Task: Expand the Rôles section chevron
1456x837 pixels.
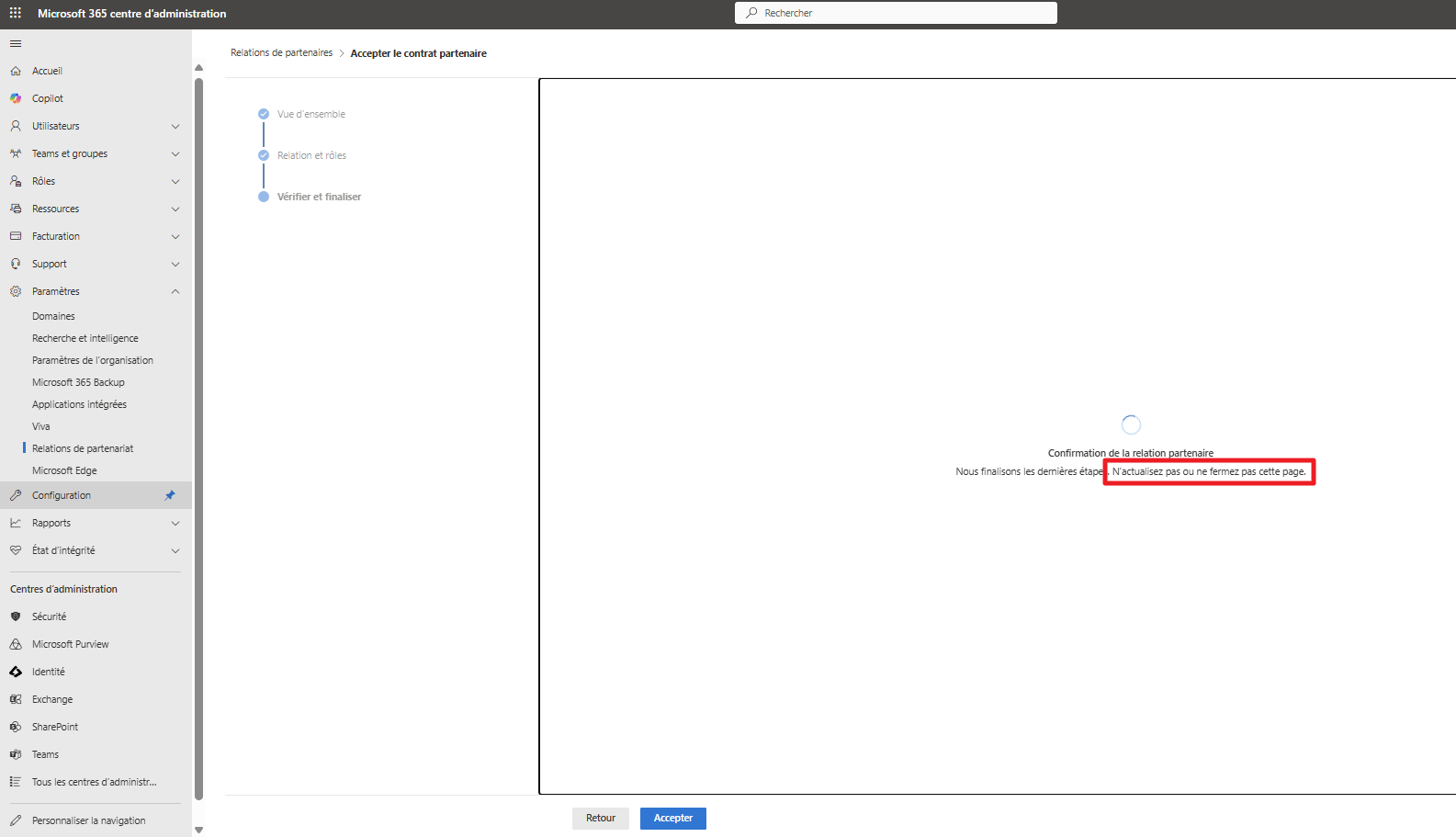Action: tap(175, 181)
